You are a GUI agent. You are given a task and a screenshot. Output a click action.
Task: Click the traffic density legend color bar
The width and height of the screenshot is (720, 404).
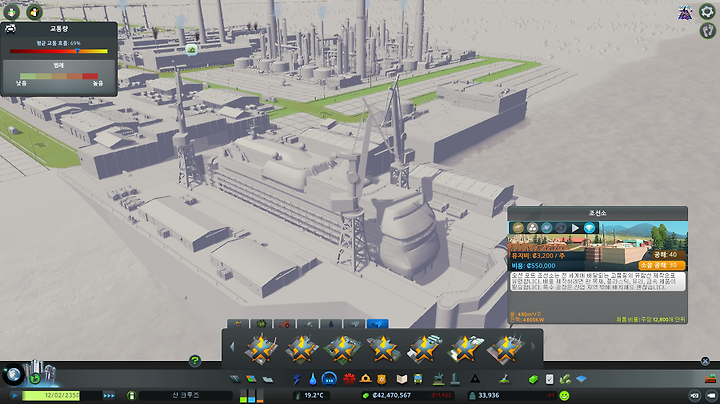point(59,76)
